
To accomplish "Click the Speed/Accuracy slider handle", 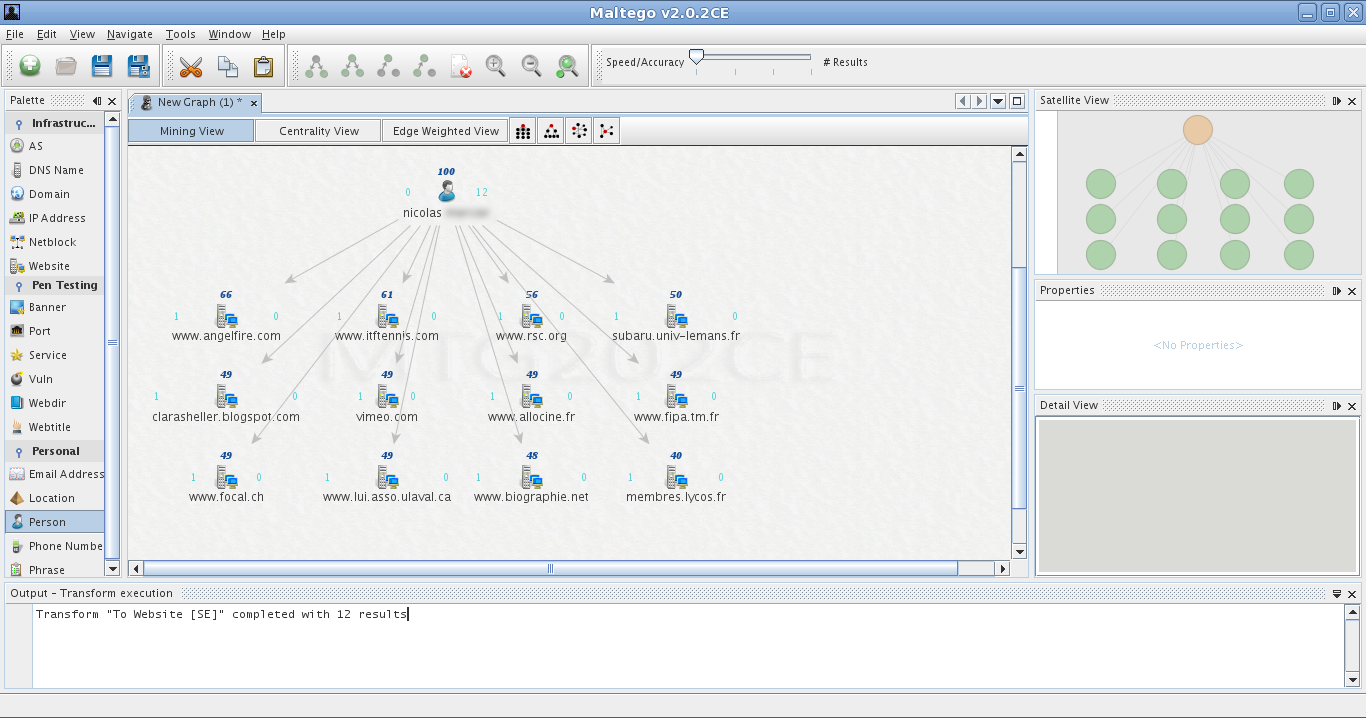I will (x=696, y=56).
